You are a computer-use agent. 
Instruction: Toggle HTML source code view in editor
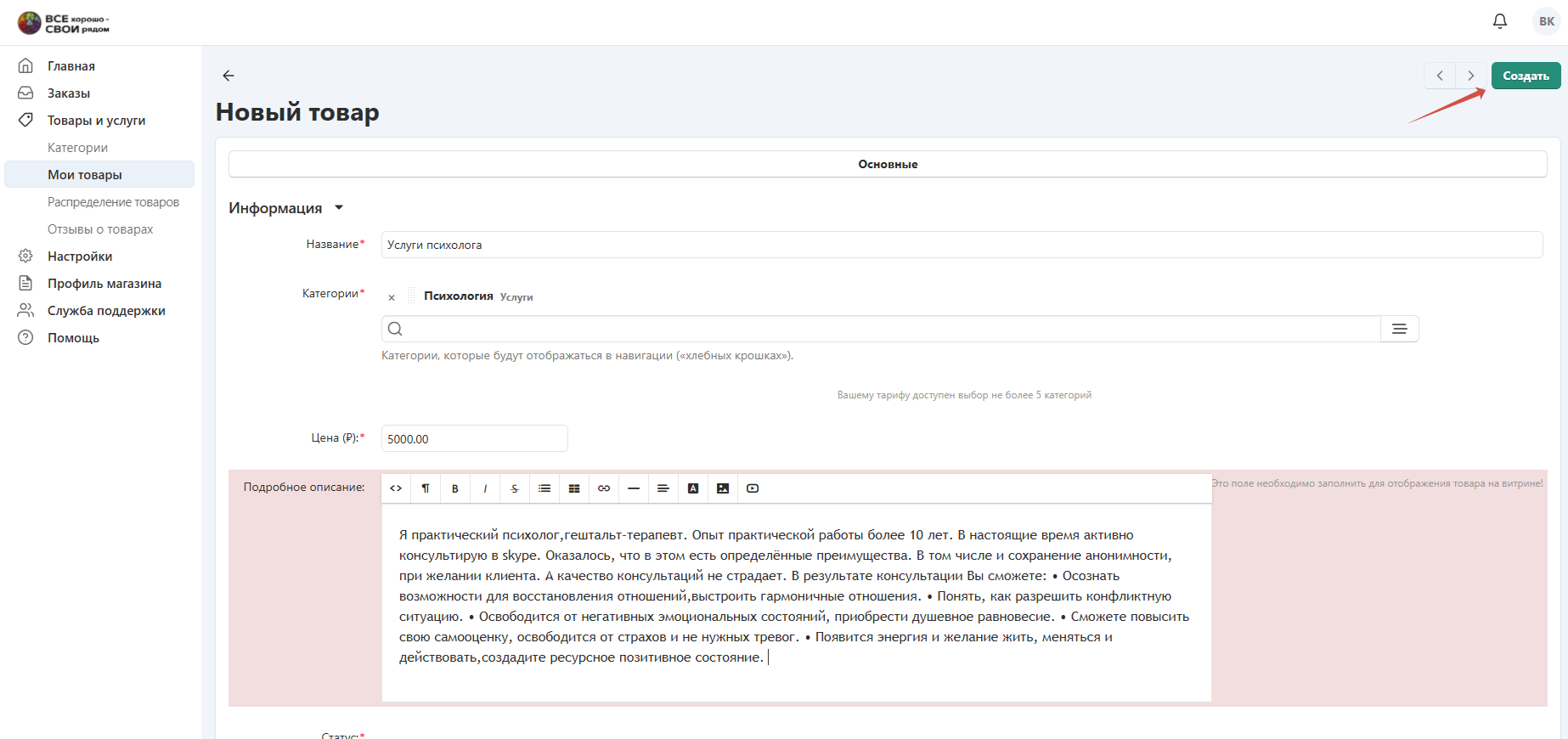tap(396, 488)
